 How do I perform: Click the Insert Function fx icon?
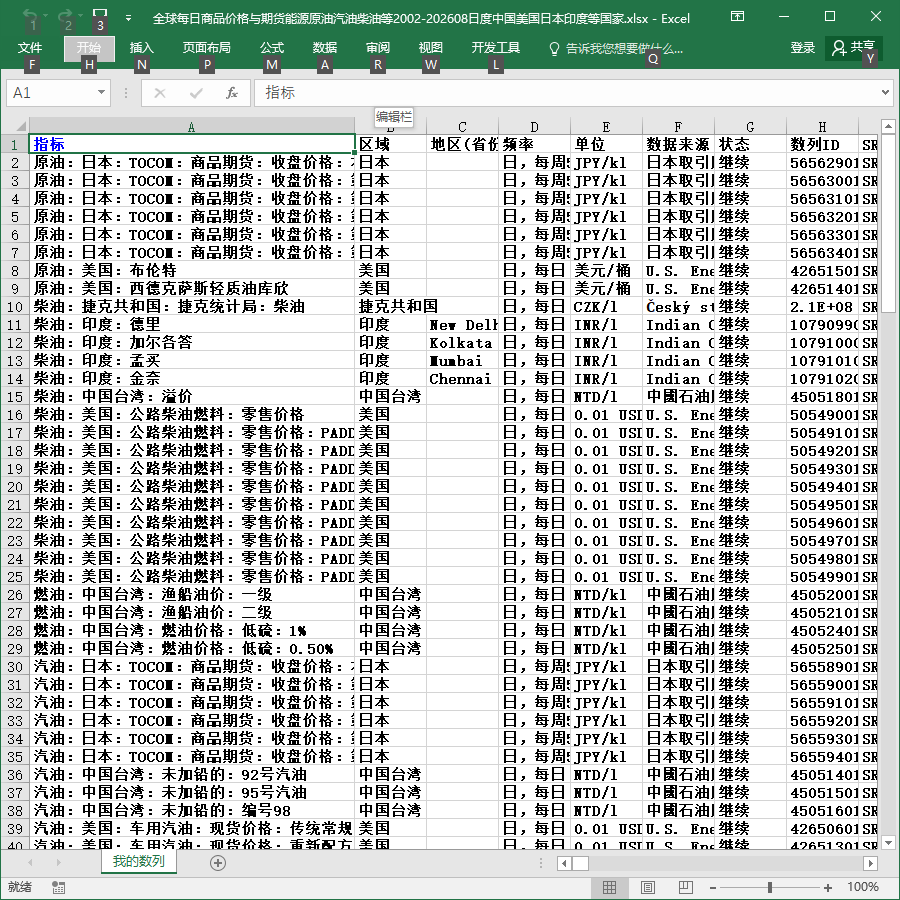(231, 93)
